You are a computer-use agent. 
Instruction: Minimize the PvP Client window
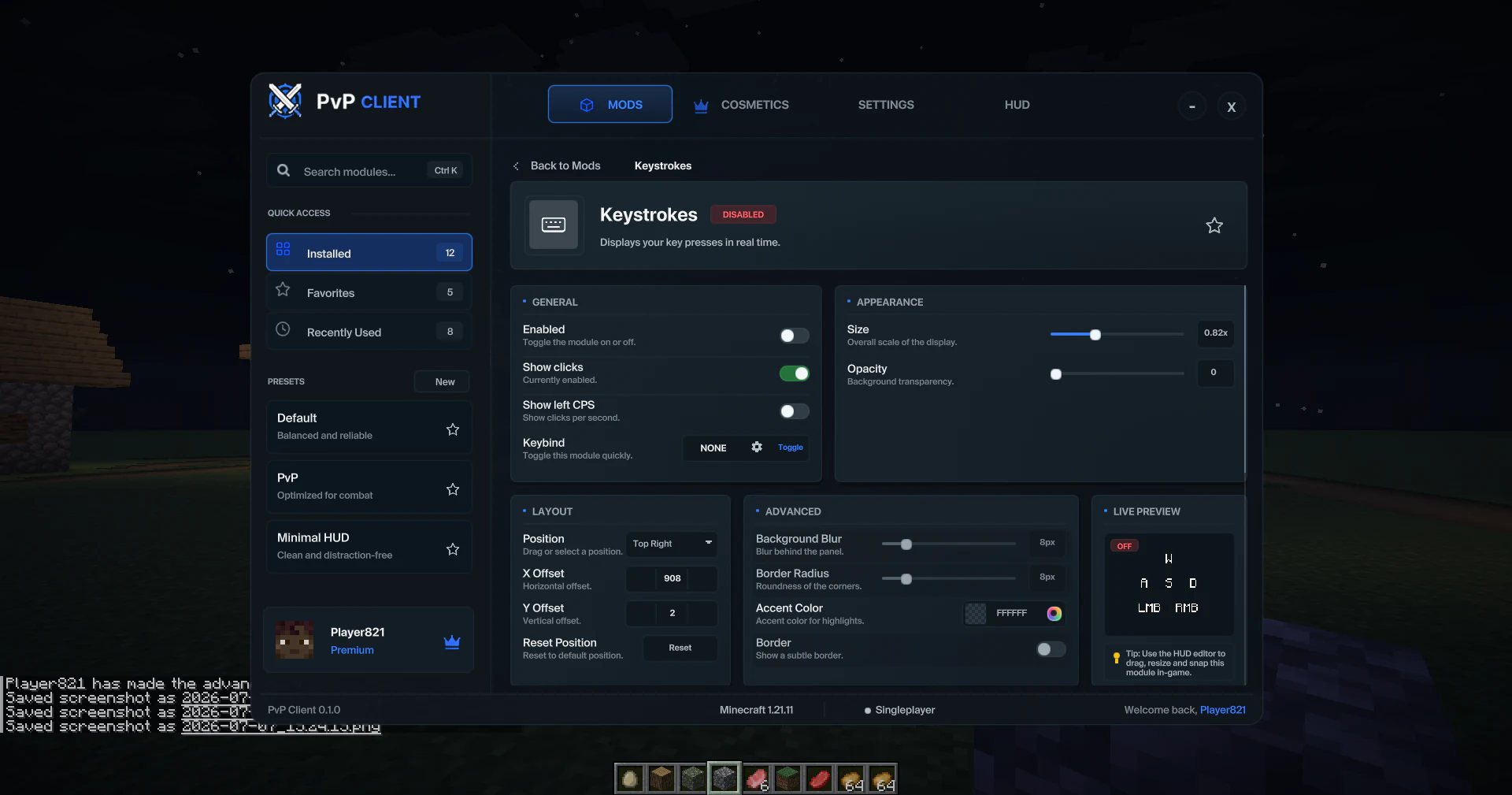[x=1192, y=106]
